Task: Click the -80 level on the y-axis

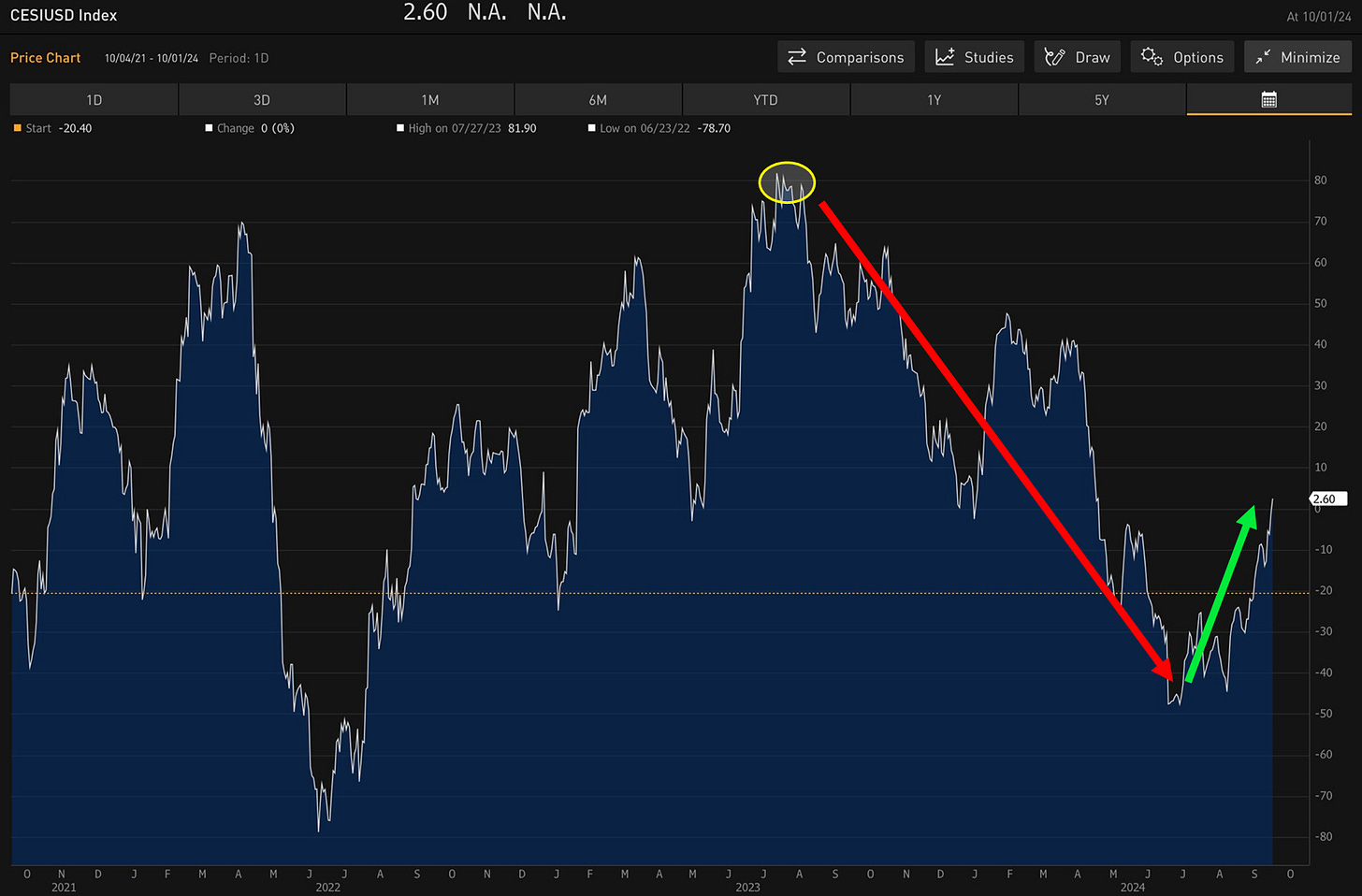Action: click(x=1324, y=837)
